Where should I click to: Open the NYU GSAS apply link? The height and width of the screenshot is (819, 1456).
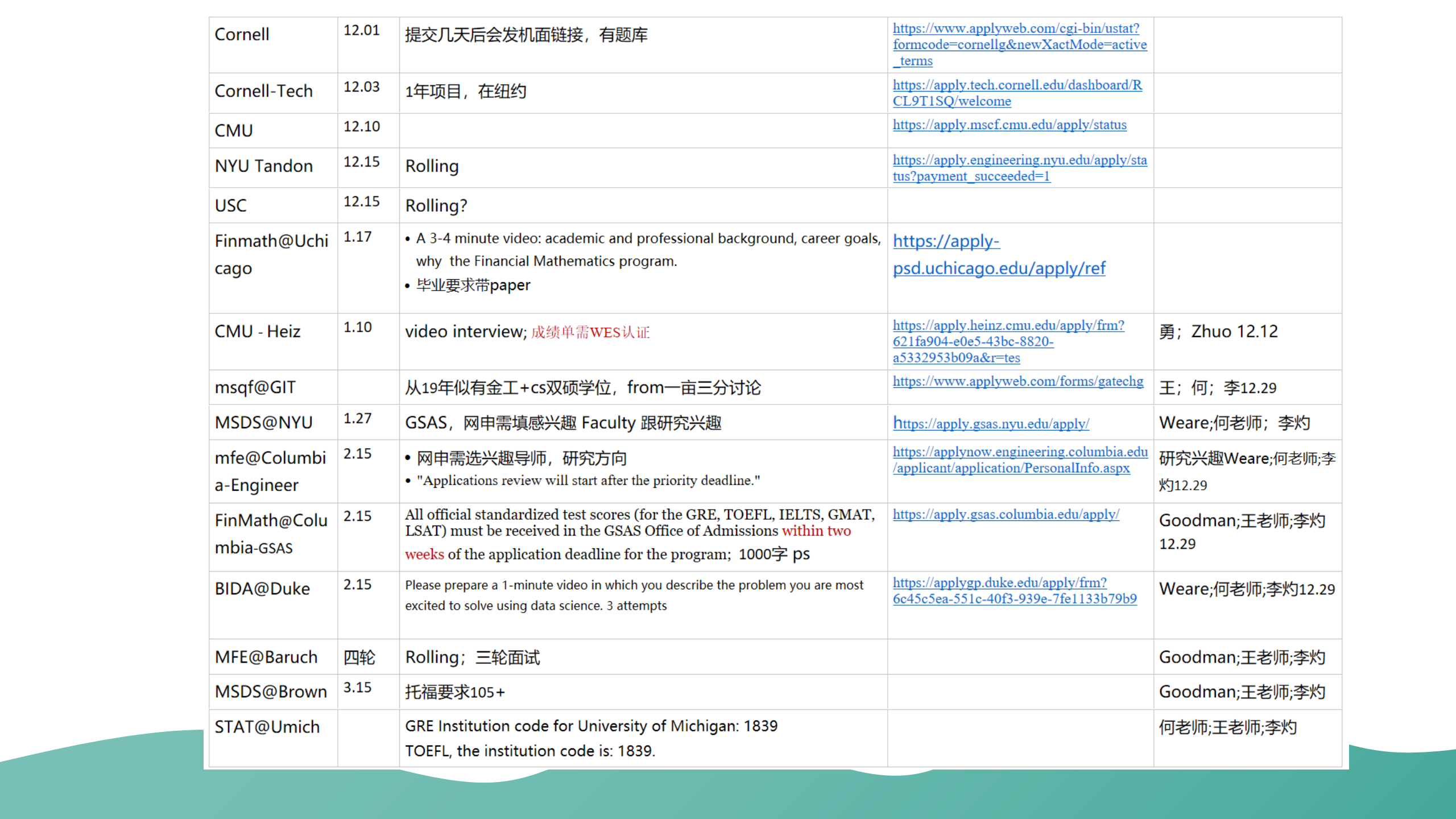[991, 424]
